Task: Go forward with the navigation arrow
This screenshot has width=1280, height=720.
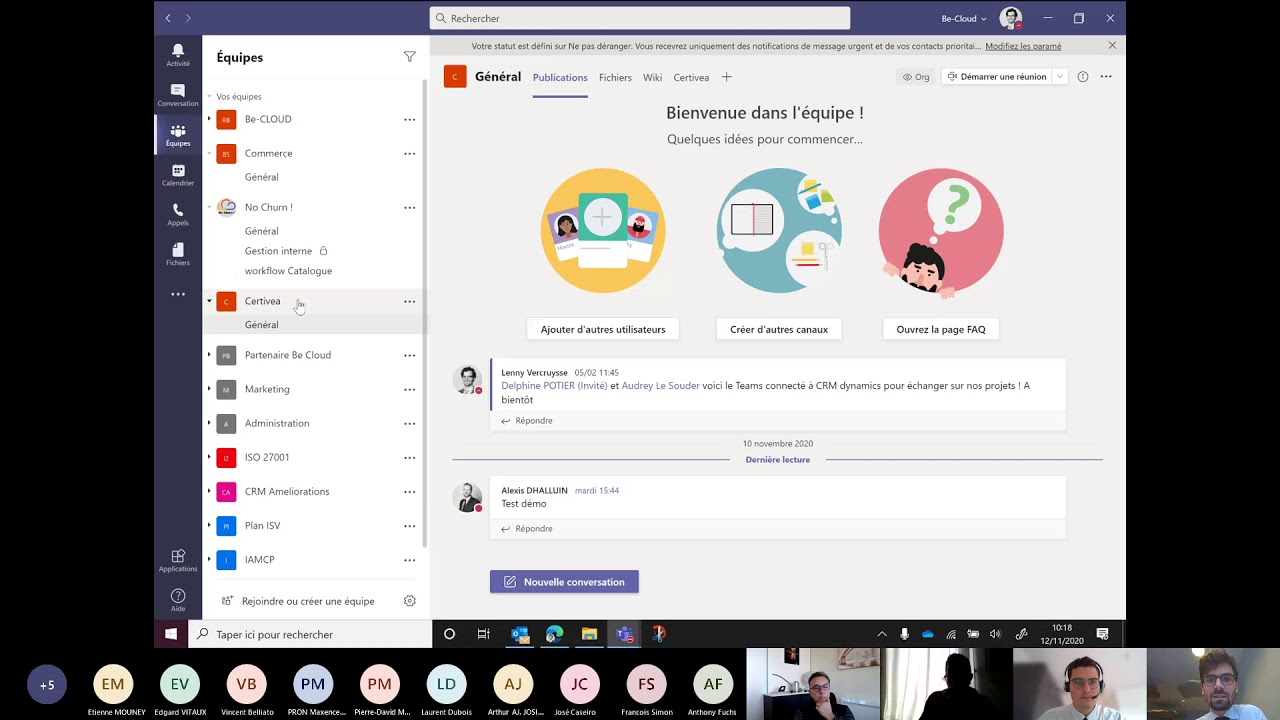Action: (x=188, y=18)
